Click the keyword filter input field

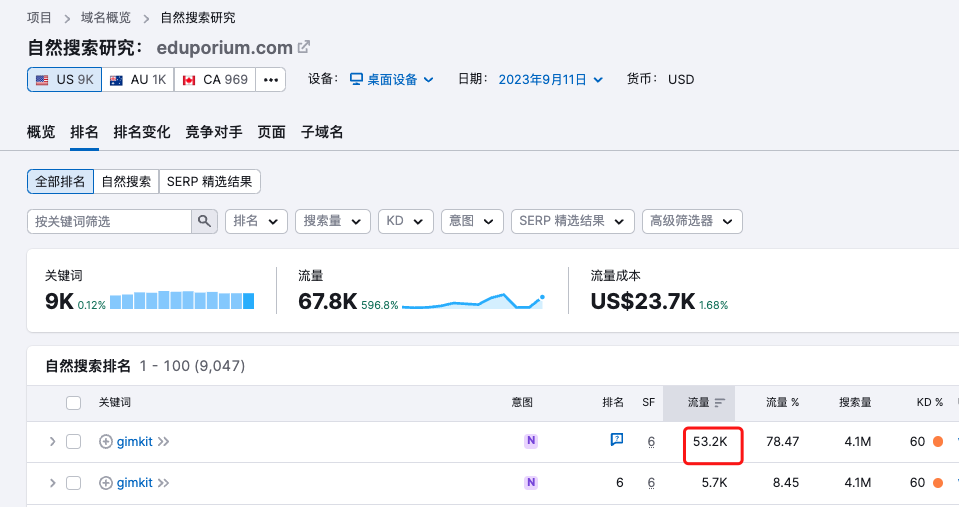tap(109, 221)
